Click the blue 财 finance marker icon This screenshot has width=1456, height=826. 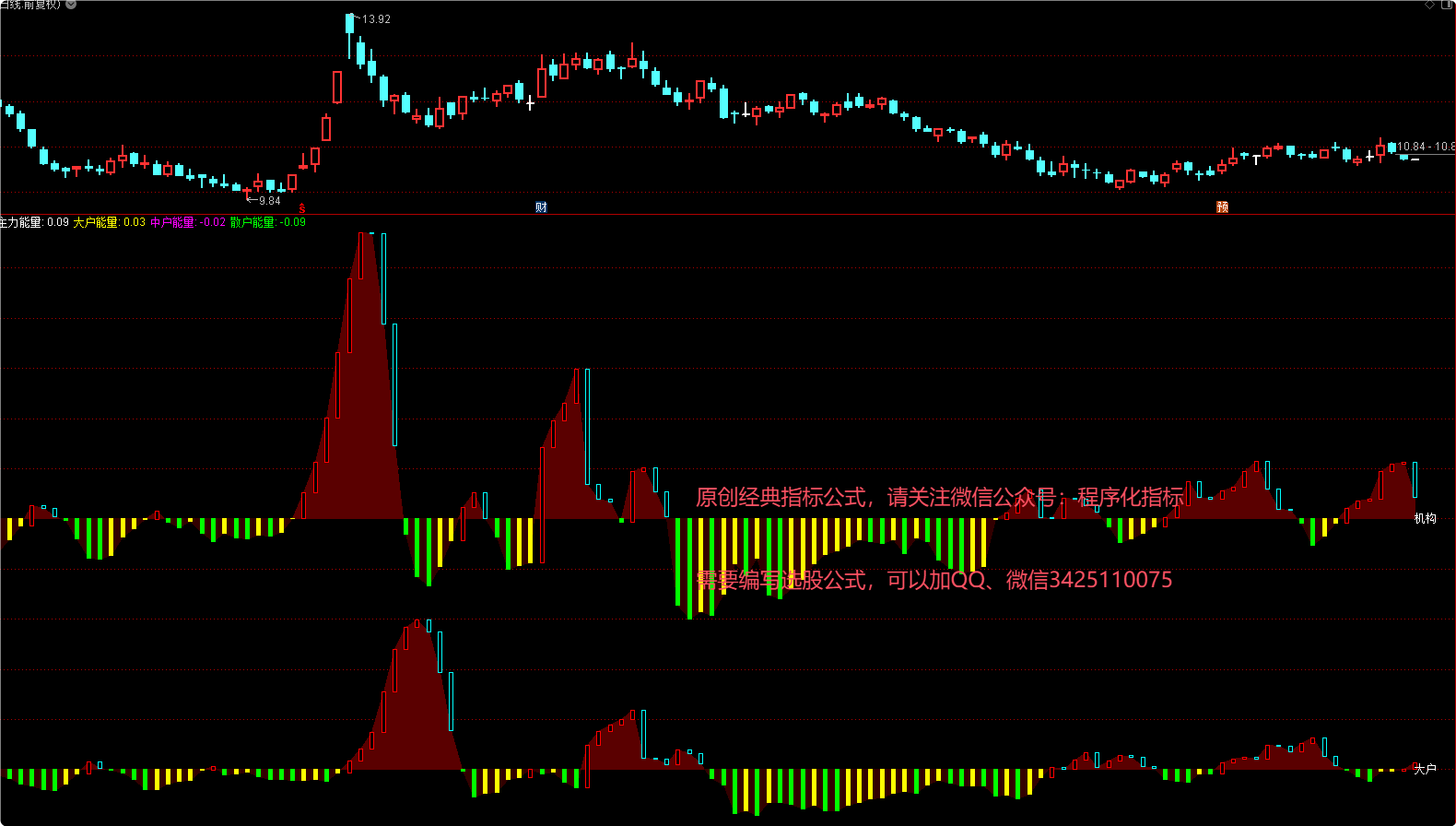pos(541,207)
